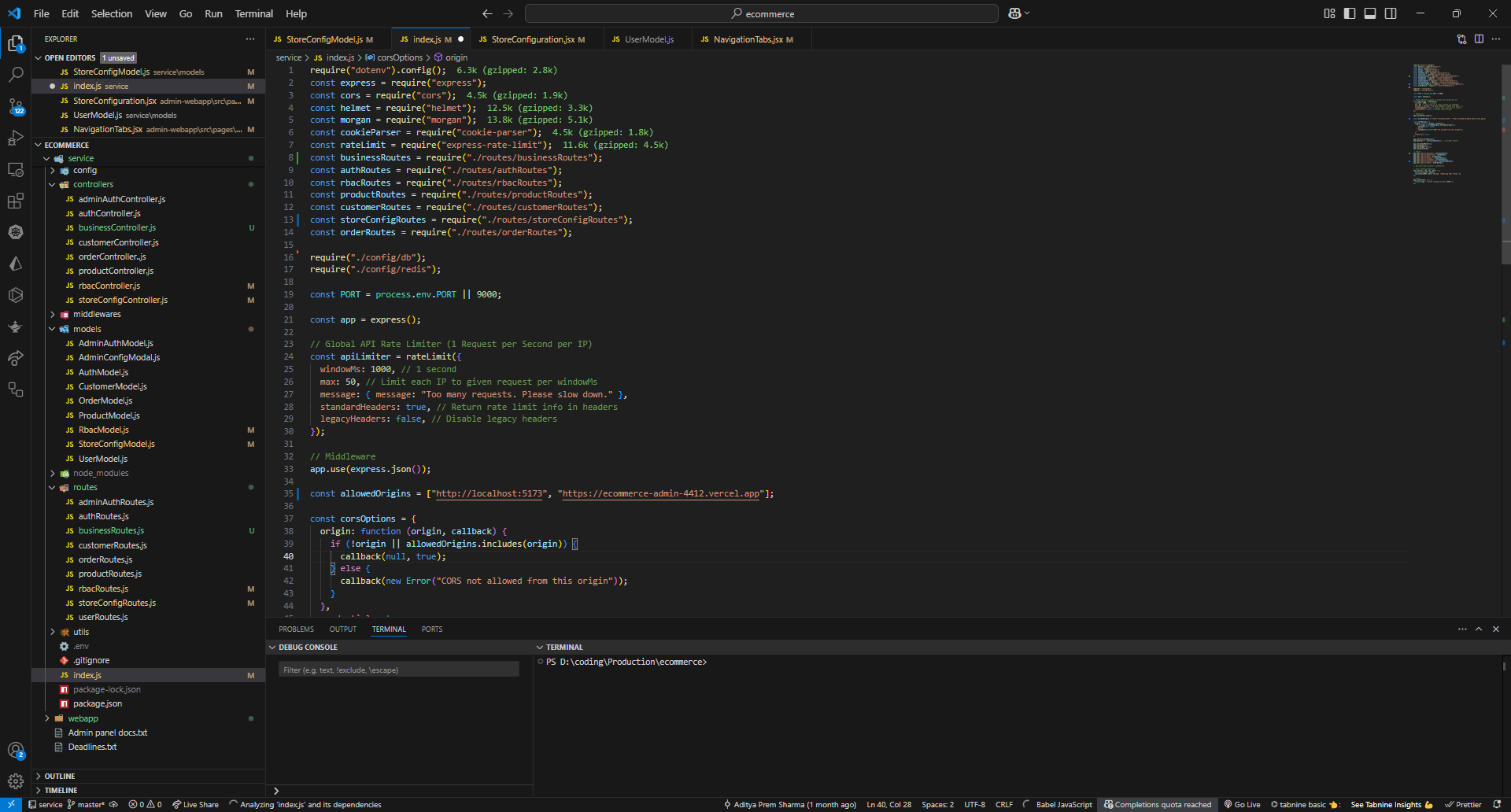Show errors and warnings count
Viewport: 1511px width, 812px height.
pos(145,804)
